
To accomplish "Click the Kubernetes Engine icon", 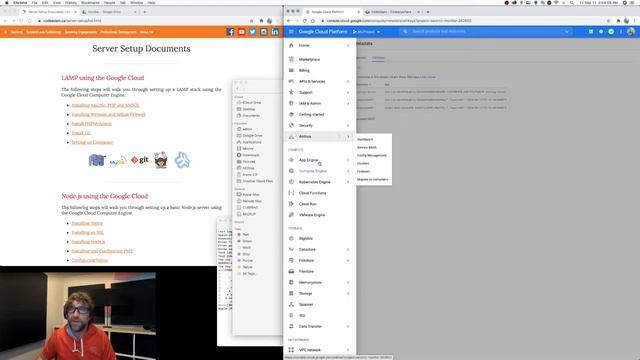I will pos(291,182).
